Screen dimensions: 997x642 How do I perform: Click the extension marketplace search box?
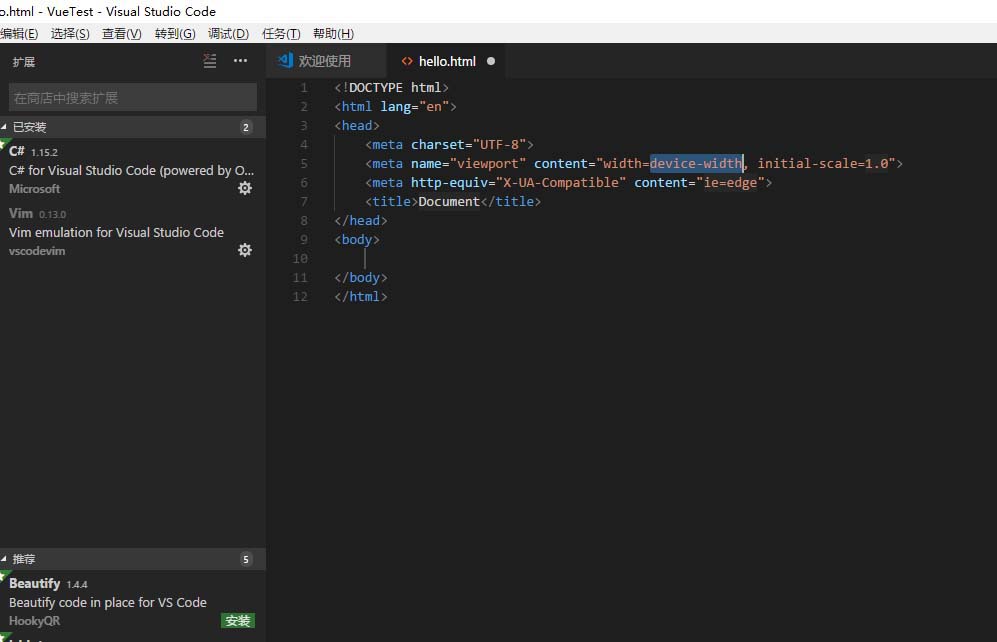click(130, 96)
